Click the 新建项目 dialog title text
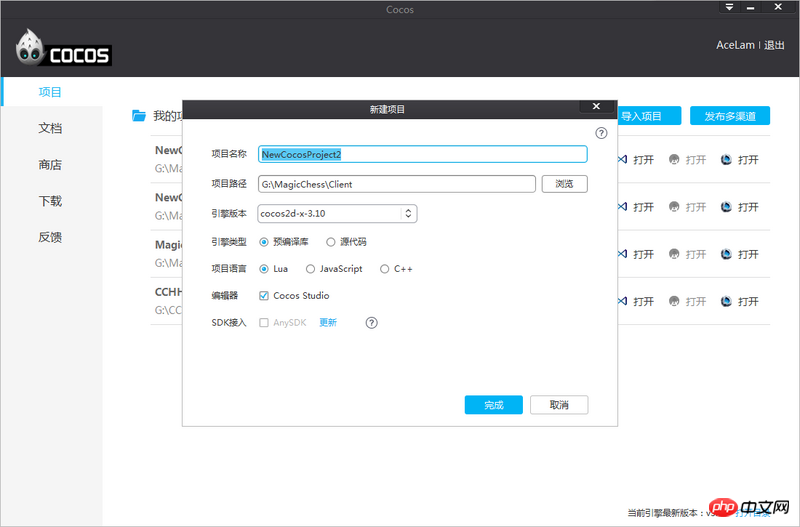 click(x=387, y=109)
